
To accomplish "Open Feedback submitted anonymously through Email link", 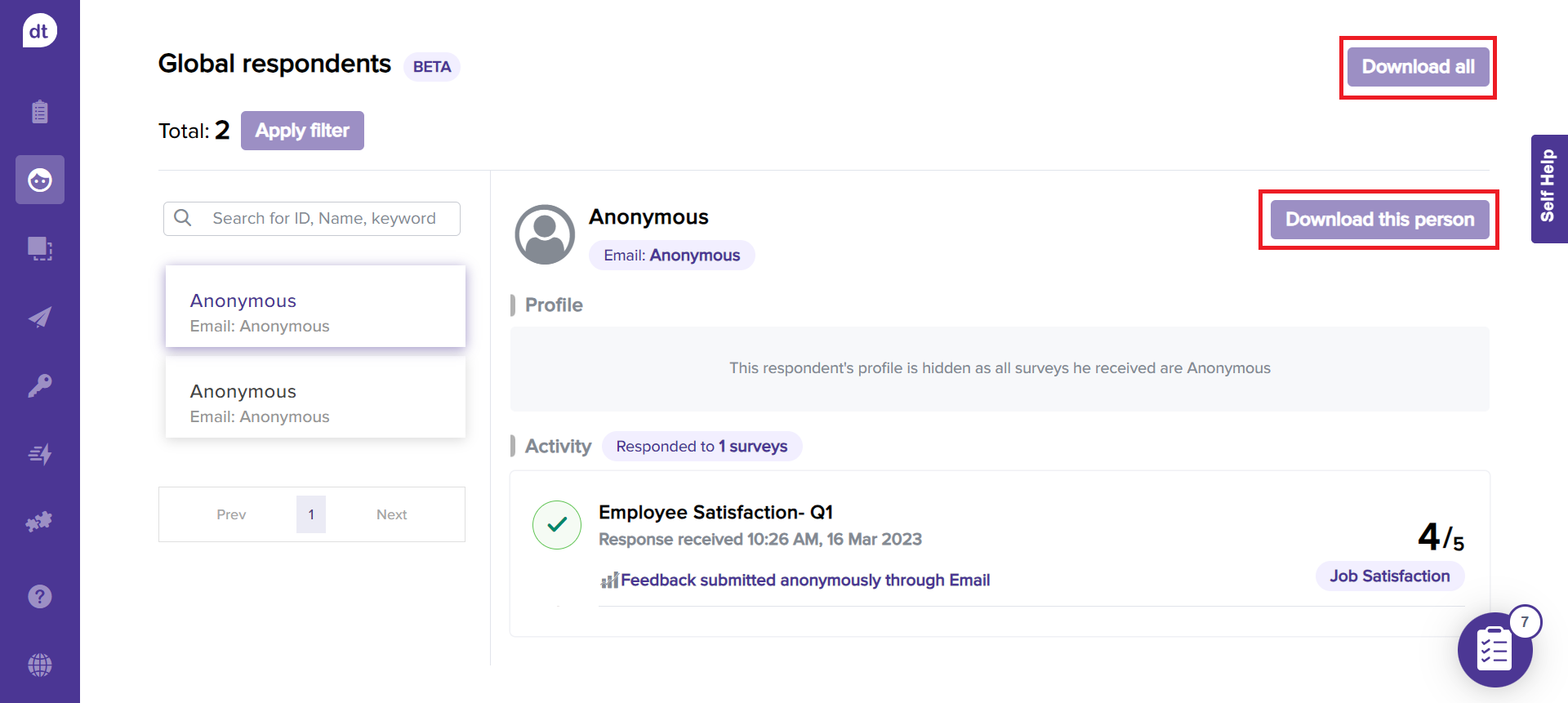I will coord(804,581).
